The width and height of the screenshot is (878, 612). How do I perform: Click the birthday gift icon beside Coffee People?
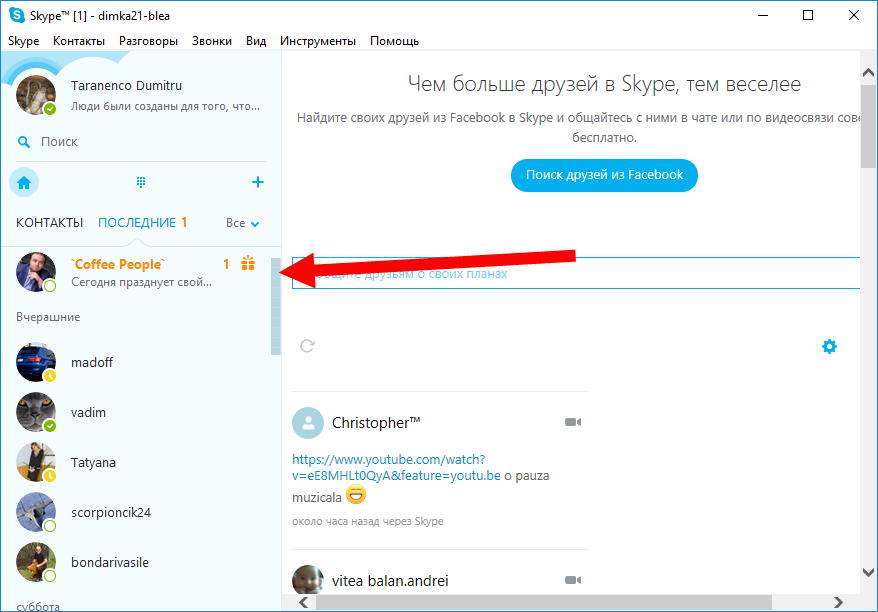pyautogui.click(x=248, y=263)
